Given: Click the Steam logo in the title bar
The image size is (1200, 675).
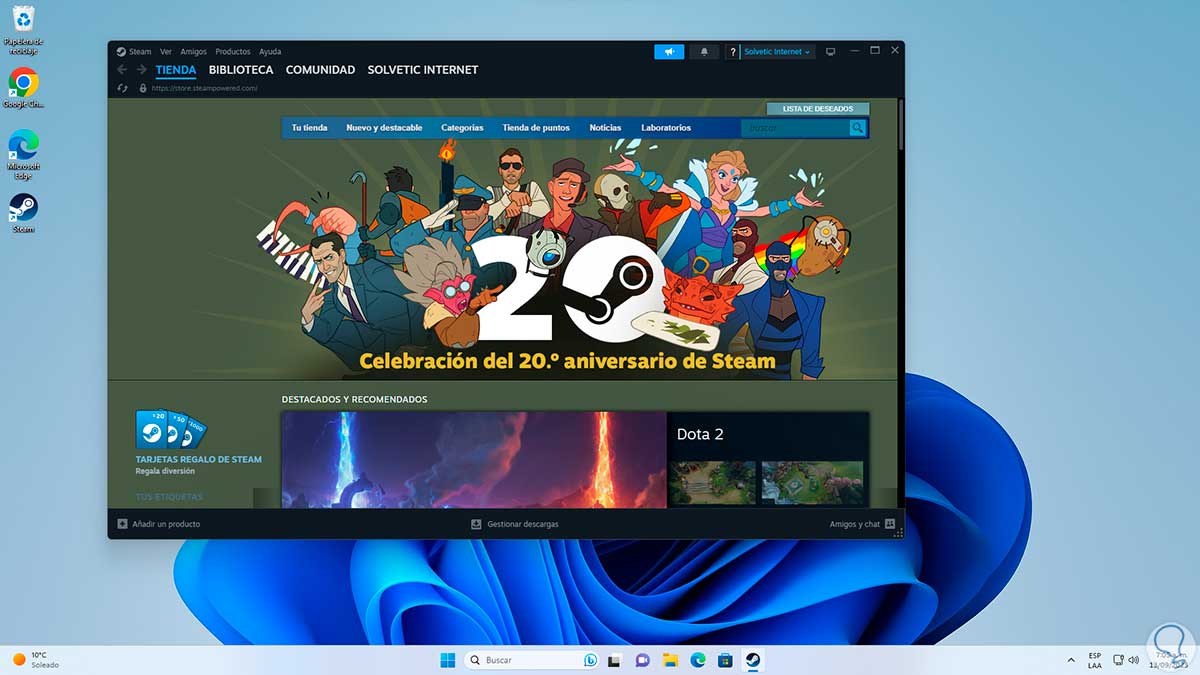Looking at the screenshot, I should click(120, 51).
